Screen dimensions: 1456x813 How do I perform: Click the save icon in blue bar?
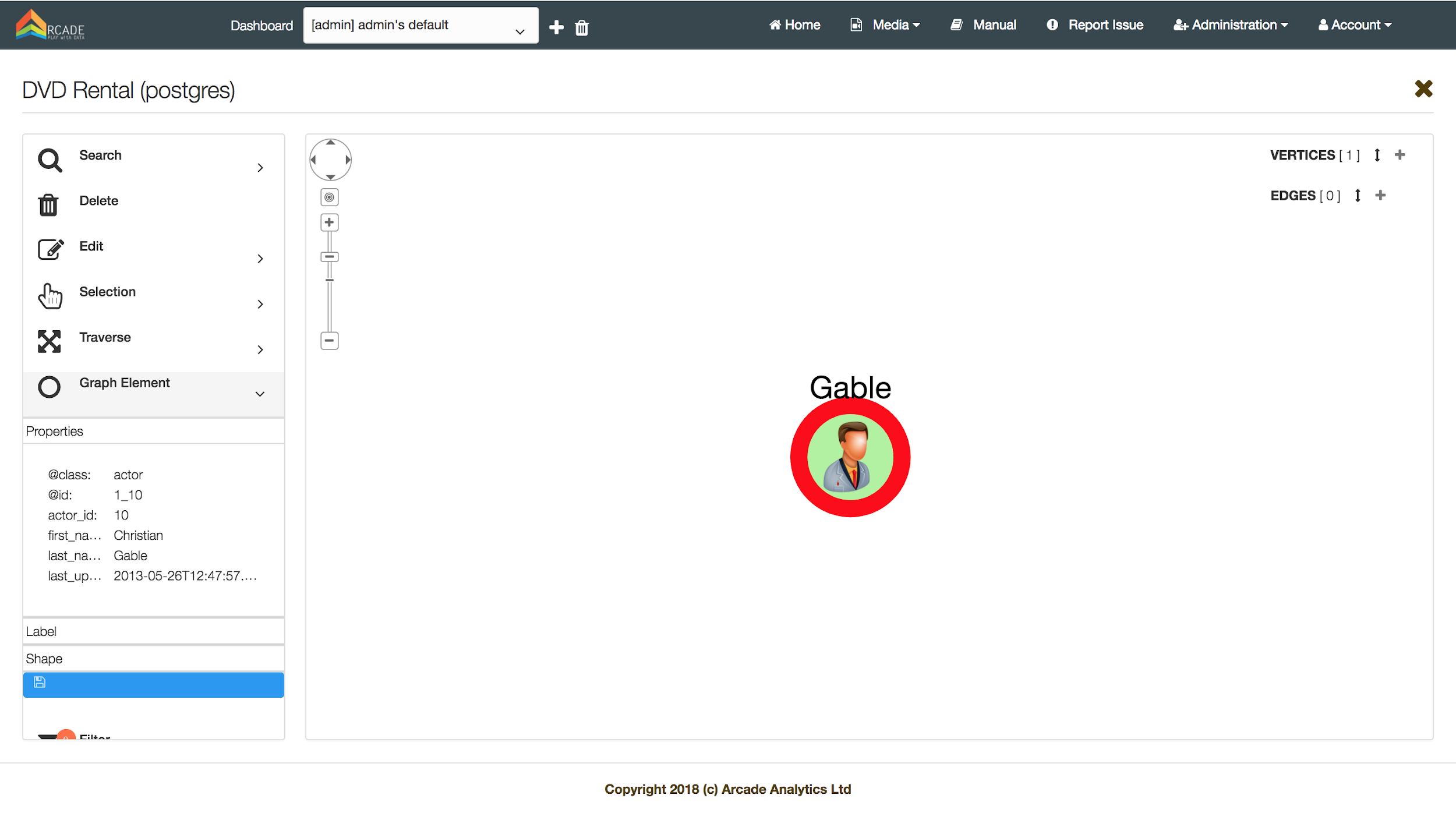(x=40, y=682)
